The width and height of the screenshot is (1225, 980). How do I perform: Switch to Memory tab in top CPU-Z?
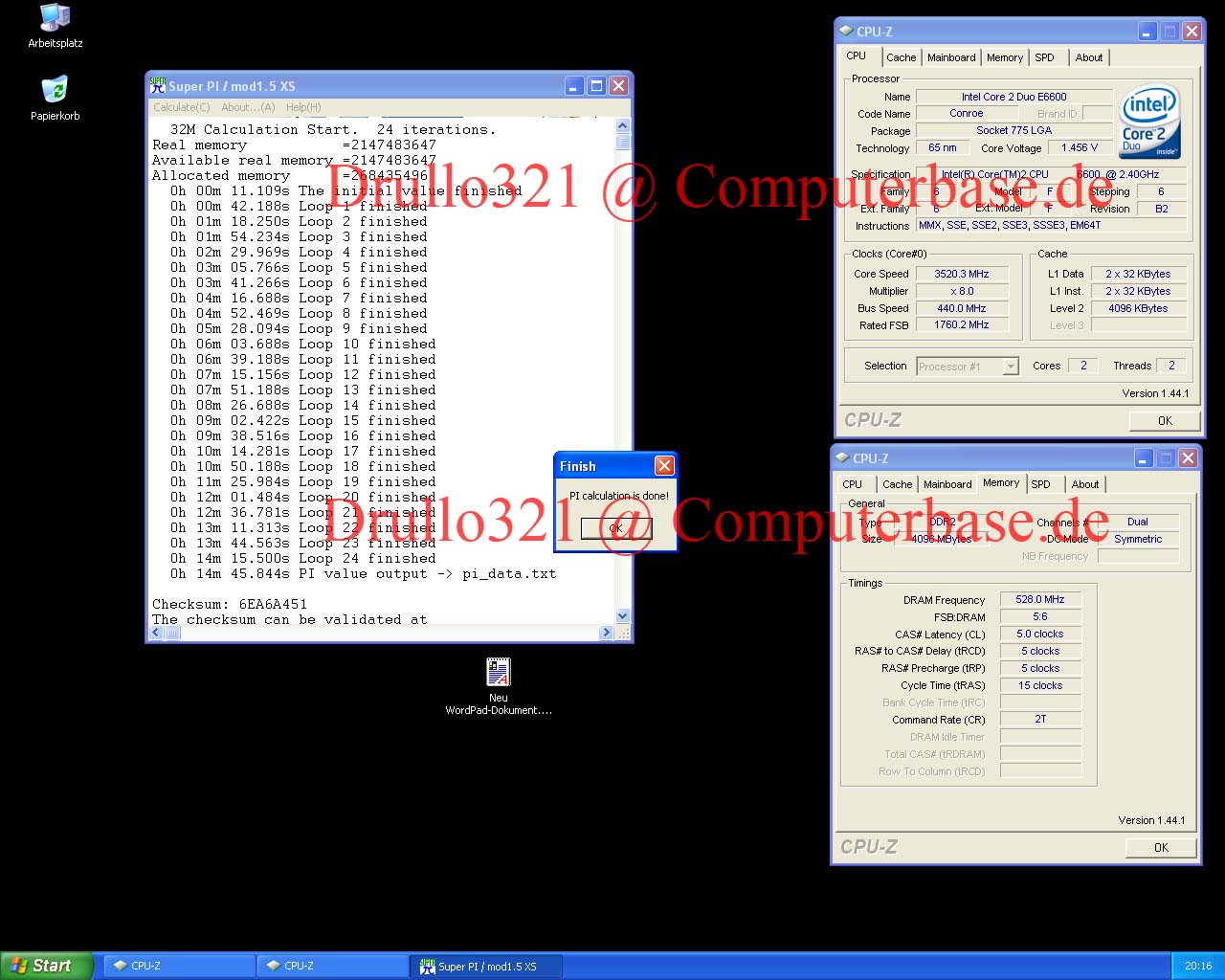[x=1005, y=57]
